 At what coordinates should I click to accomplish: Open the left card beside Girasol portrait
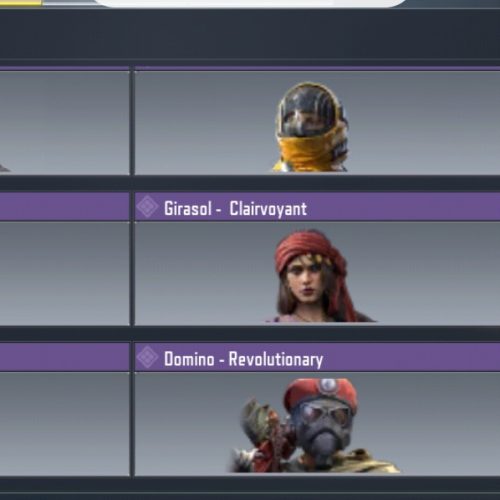(x=64, y=274)
